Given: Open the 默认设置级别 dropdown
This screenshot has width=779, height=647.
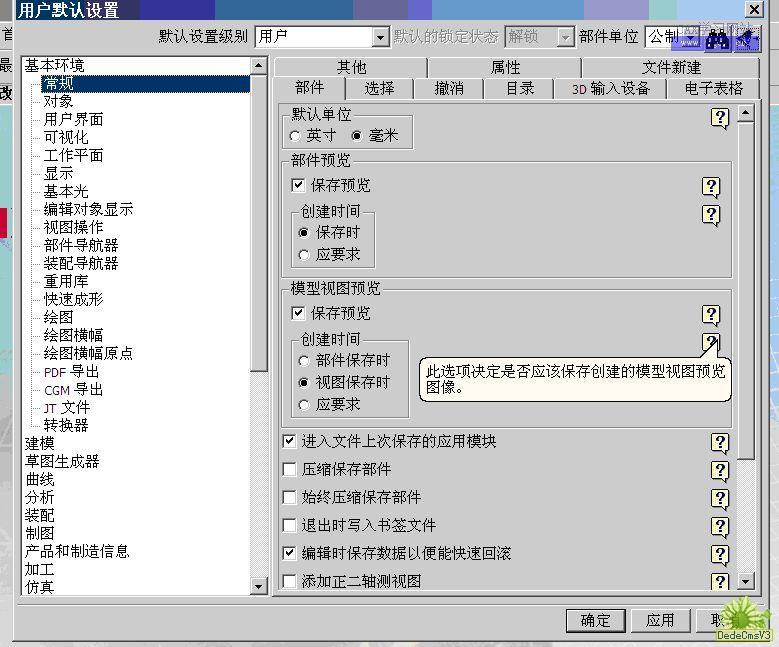Looking at the screenshot, I should pos(380,37).
